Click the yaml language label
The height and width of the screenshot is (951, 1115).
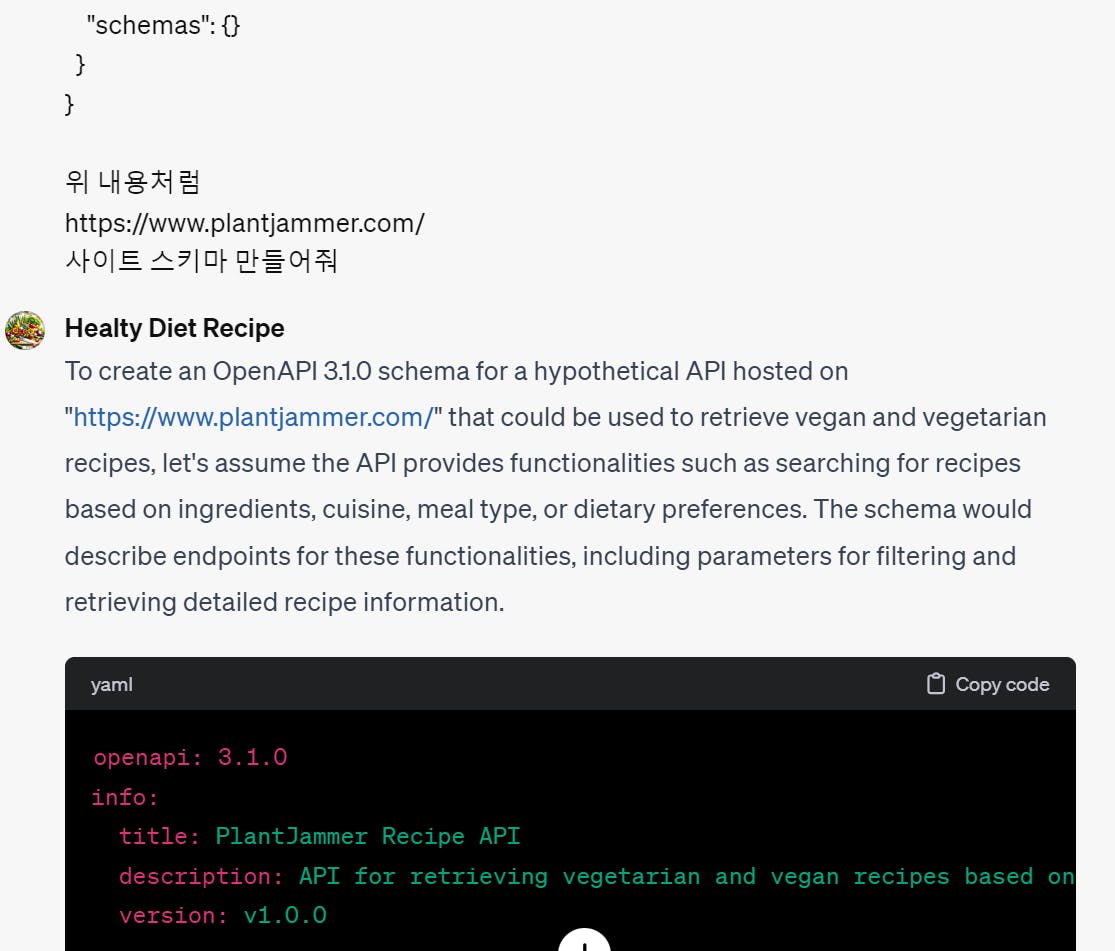(112, 685)
